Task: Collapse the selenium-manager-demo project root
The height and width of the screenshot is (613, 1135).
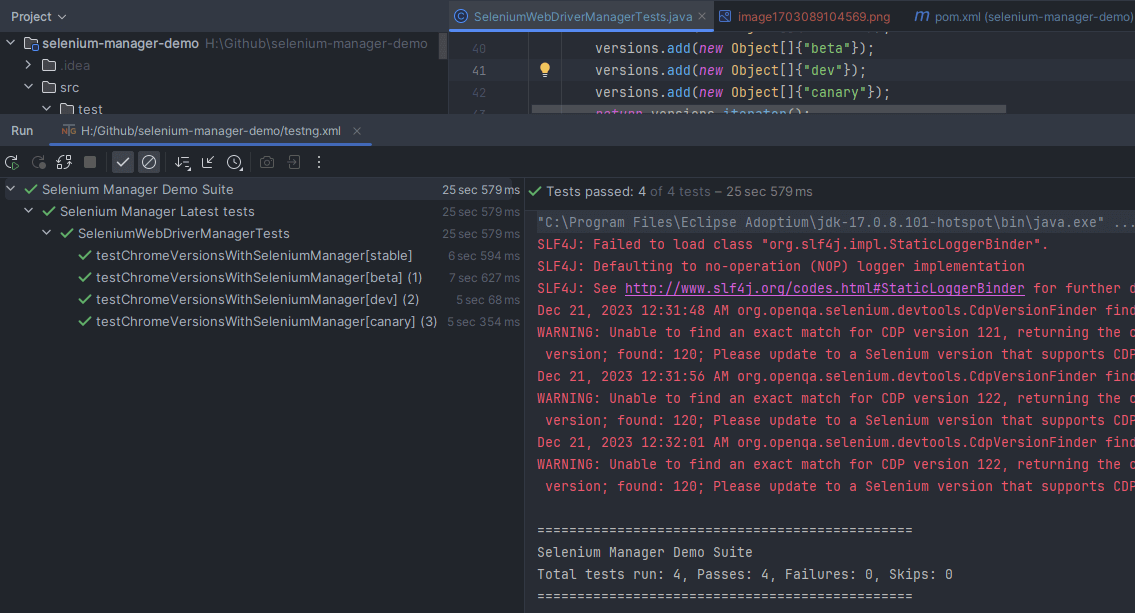Action: pos(10,44)
